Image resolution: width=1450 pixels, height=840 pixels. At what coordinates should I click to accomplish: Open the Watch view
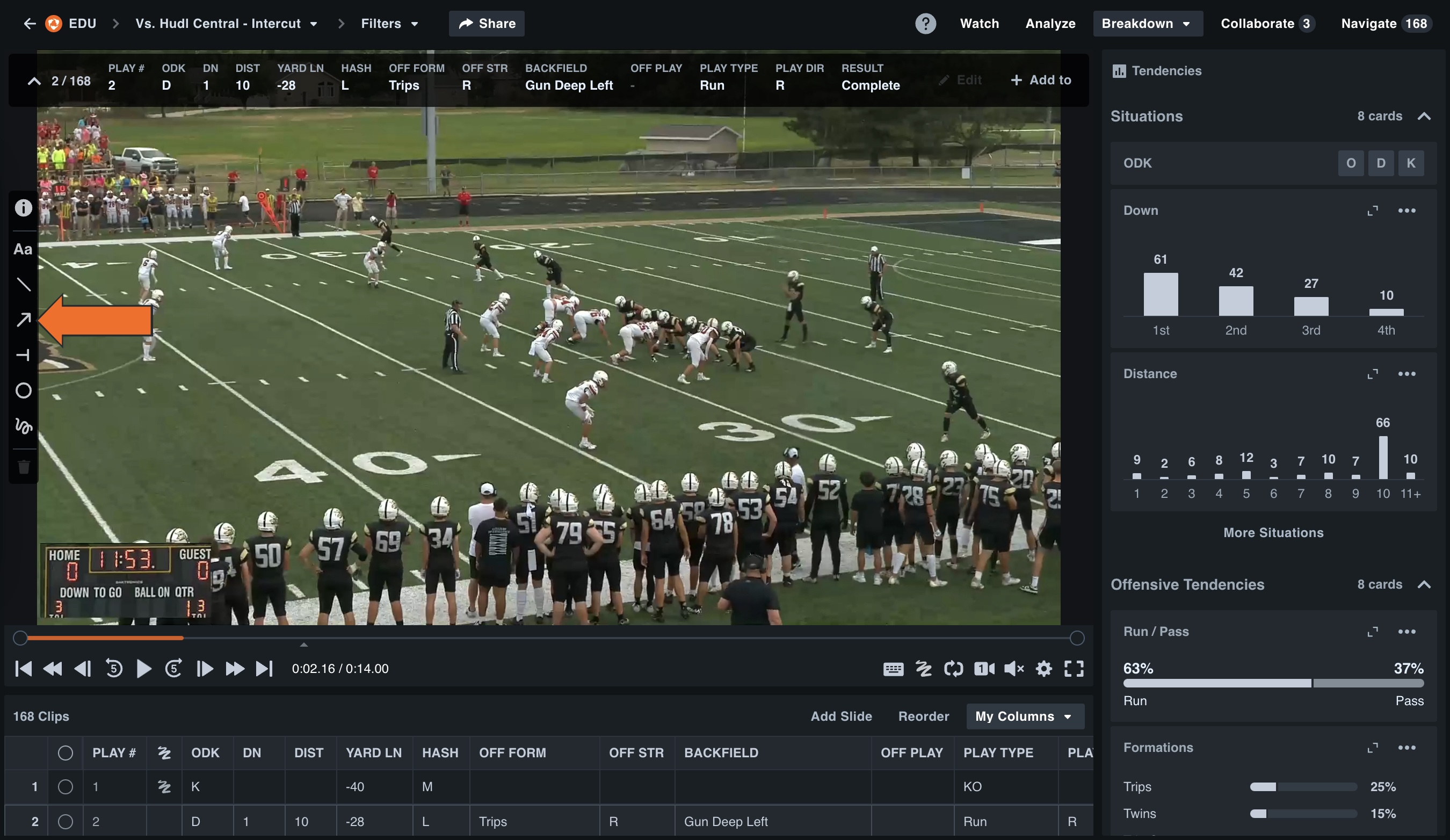coord(980,24)
